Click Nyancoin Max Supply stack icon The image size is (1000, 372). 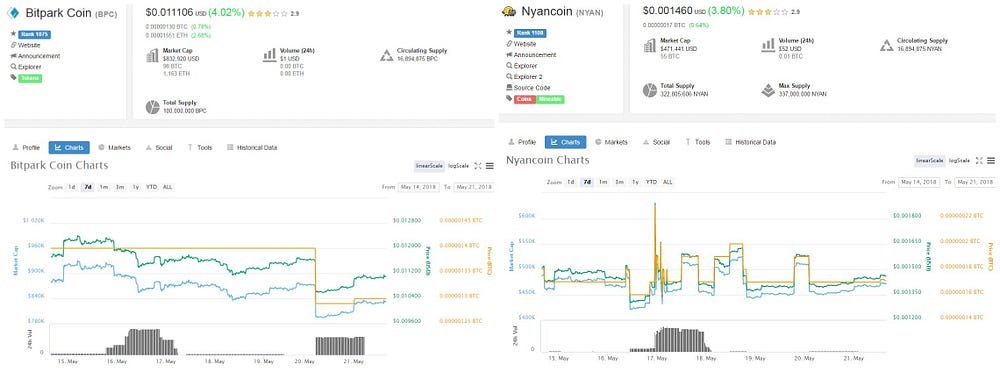coord(768,90)
